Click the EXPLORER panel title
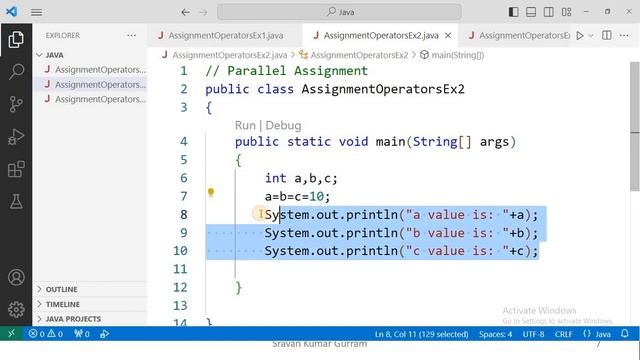Image resolution: width=640 pixels, height=360 pixels. [63, 36]
